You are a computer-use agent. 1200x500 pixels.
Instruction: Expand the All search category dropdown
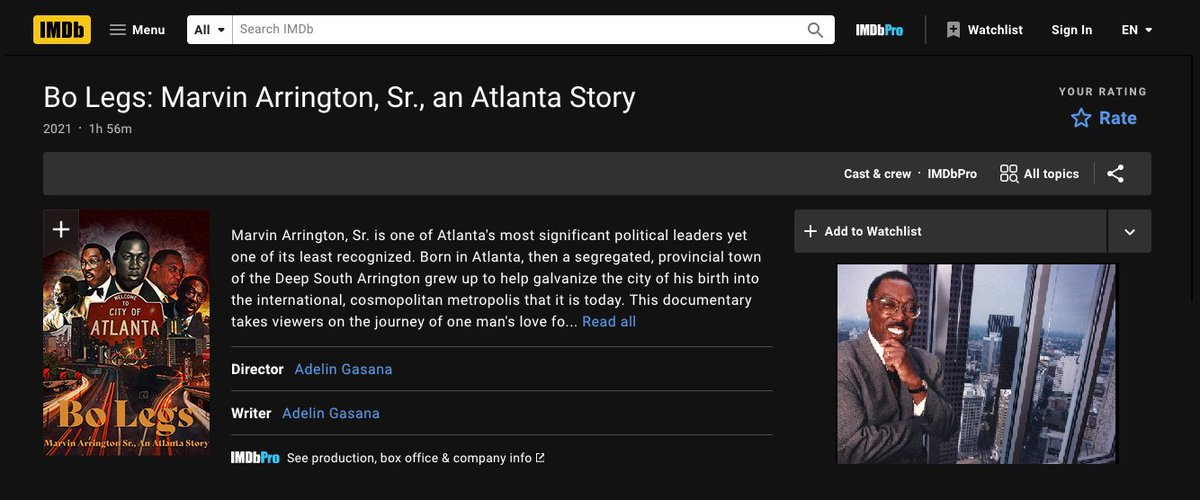pos(210,30)
